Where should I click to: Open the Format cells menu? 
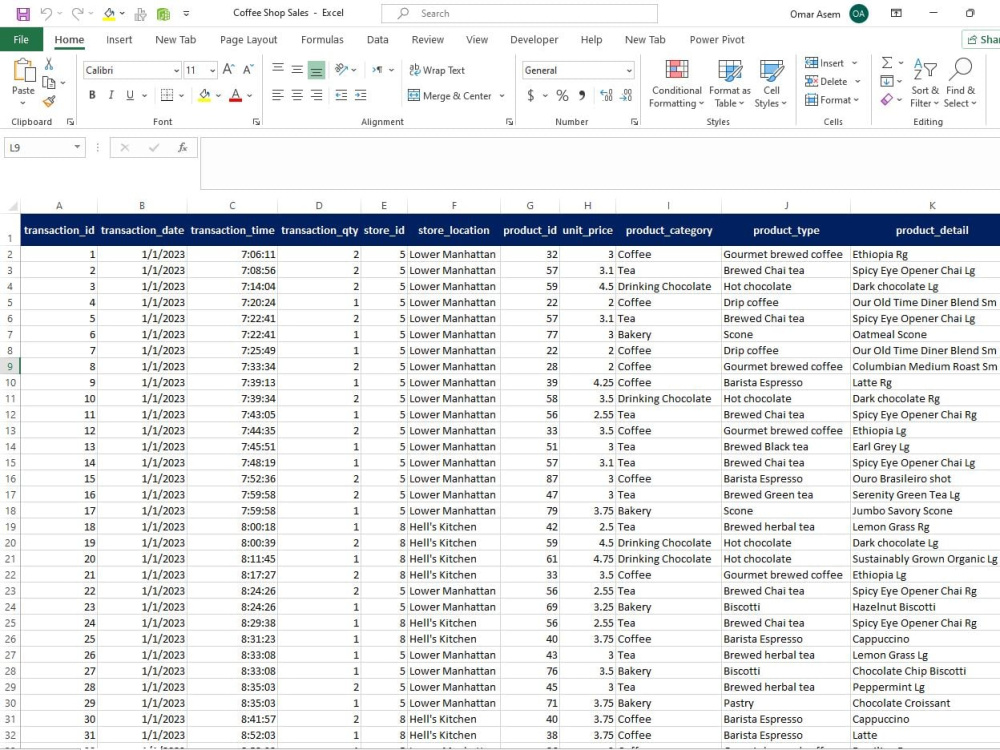pos(832,99)
